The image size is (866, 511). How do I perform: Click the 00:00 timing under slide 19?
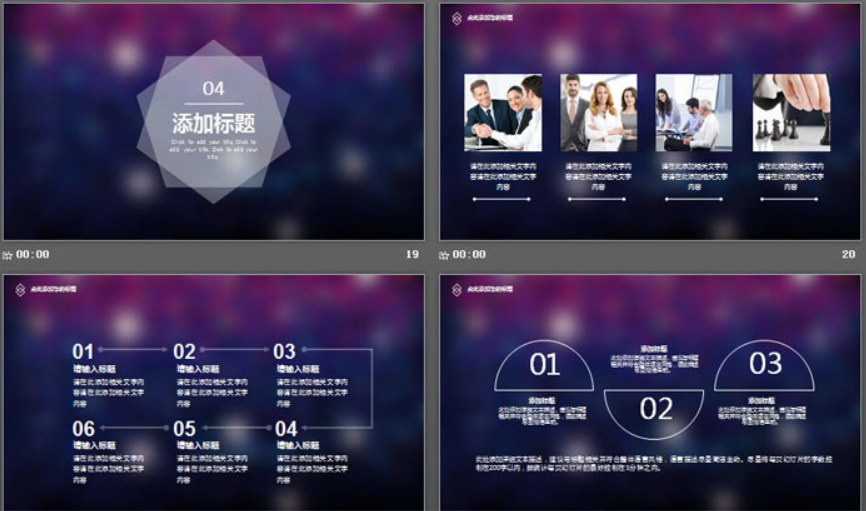coord(33,255)
